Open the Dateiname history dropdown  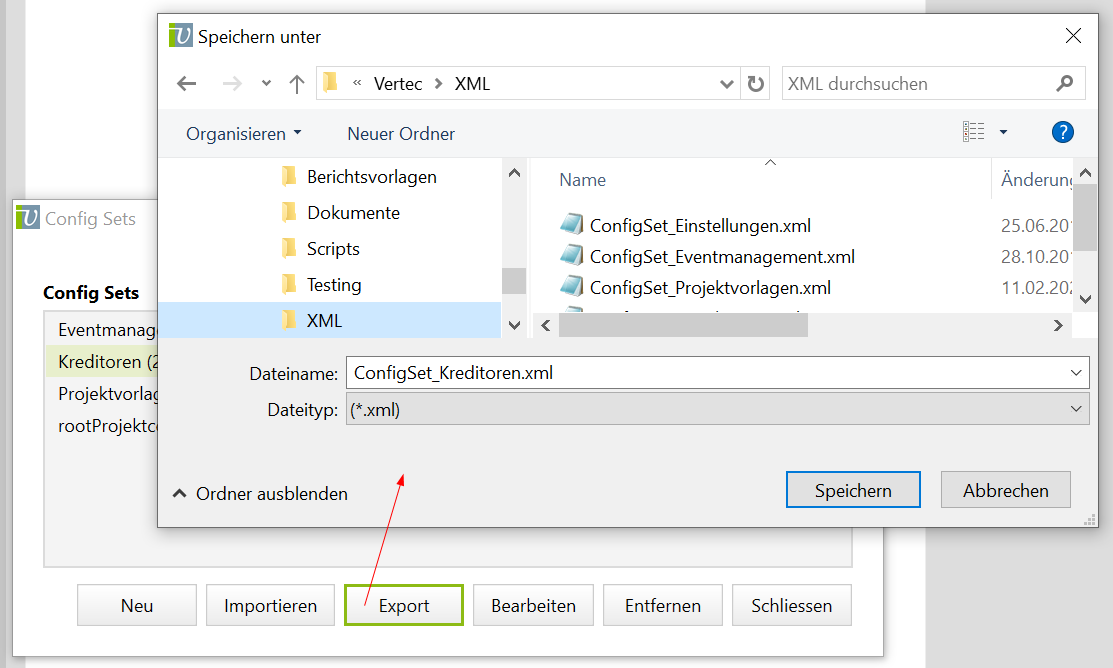click(1076, 373)
